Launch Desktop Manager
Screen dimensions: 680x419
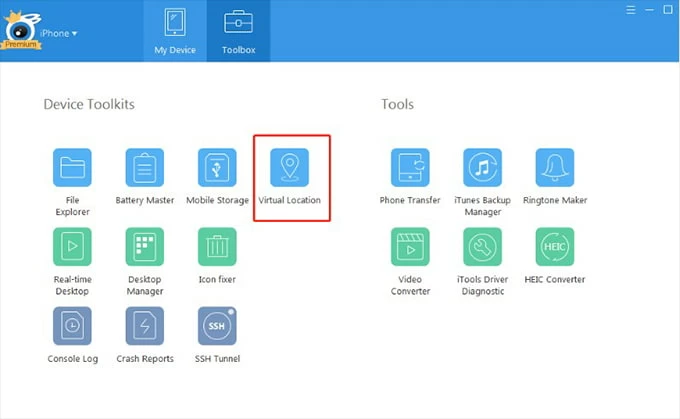[145, 247]
